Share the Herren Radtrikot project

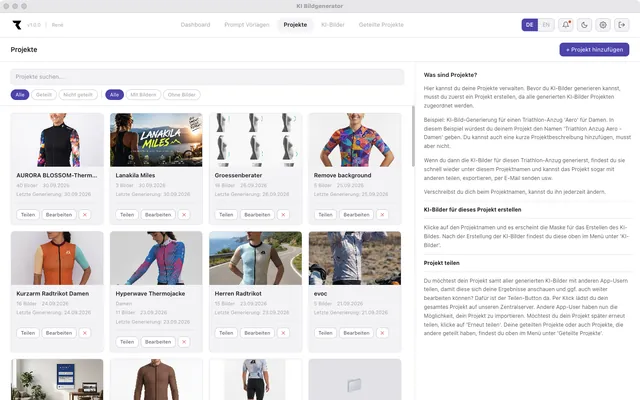[x=226, y=333]
